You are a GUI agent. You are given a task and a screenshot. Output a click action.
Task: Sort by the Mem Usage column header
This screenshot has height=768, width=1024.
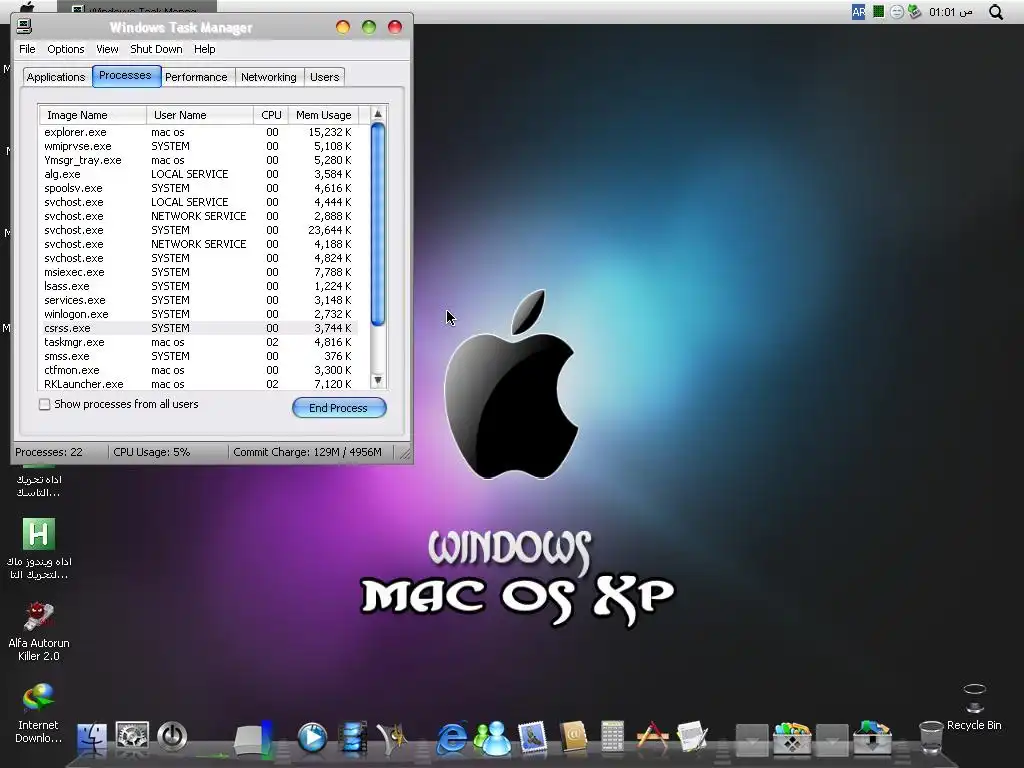(x=323, y=115)
